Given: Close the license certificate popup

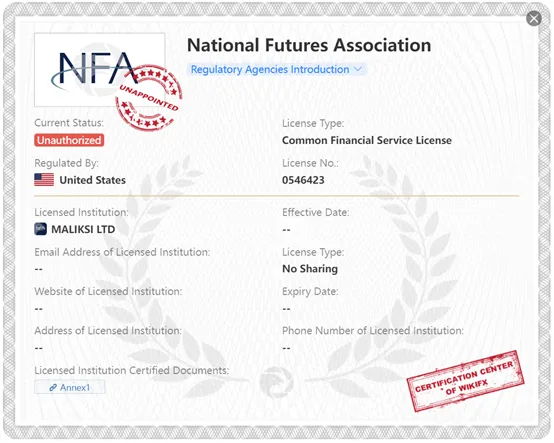Looking at the screenshot, I should coord(534,18).
